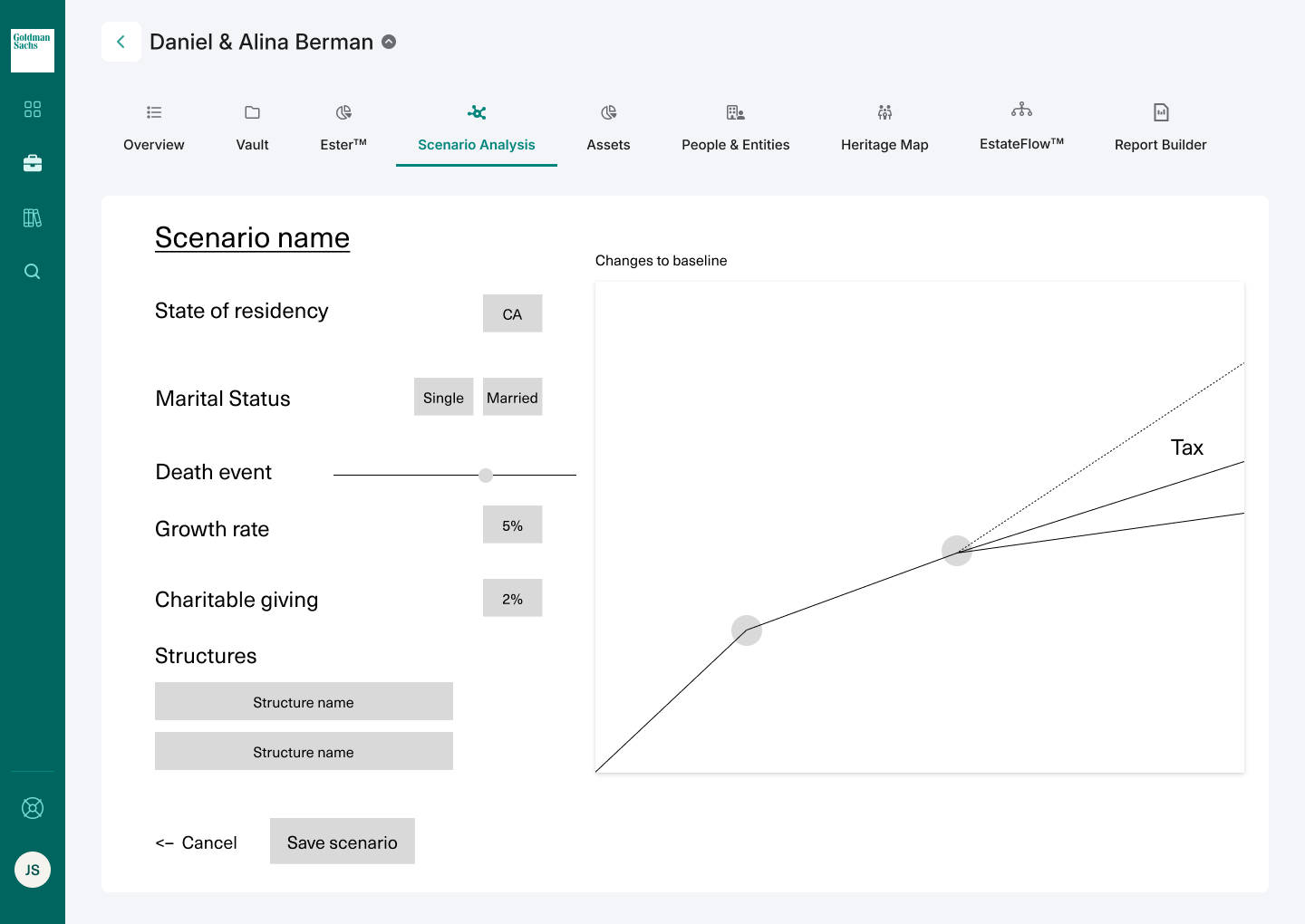1305x924 pixels.
Task: Open the 5% growth rate selector
Action: [x=512, y=525]
